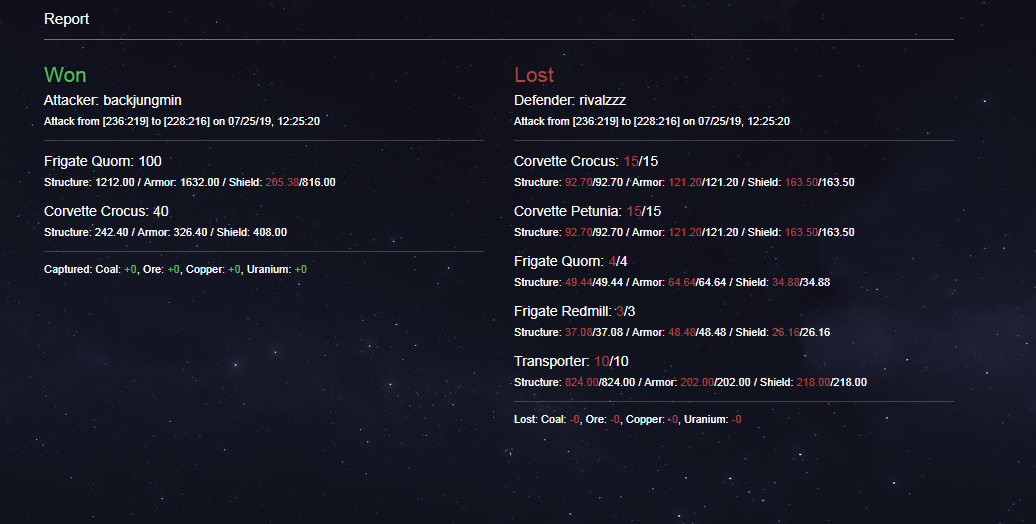Click attacker's attack coordinates and date line
The image size is (1036, 524).
(x=182, y=122)
